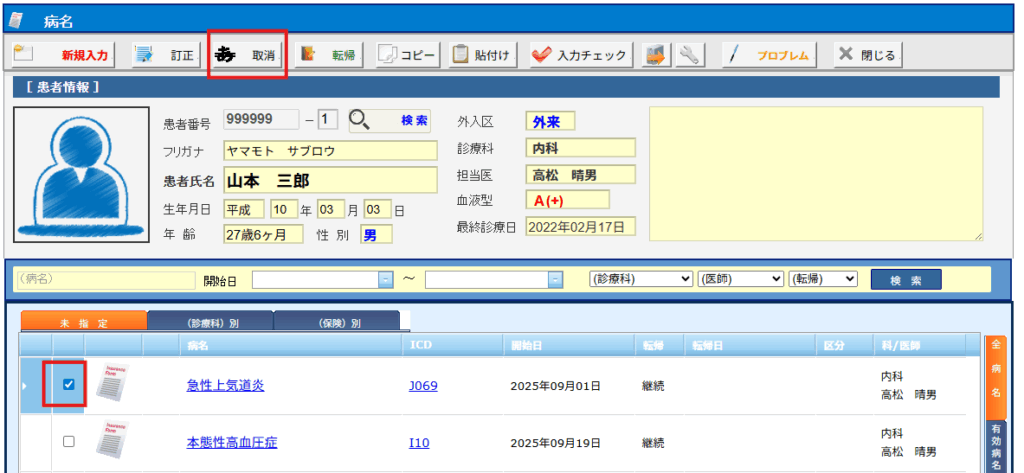Click the (病名) disease name search field

(100, 279)
